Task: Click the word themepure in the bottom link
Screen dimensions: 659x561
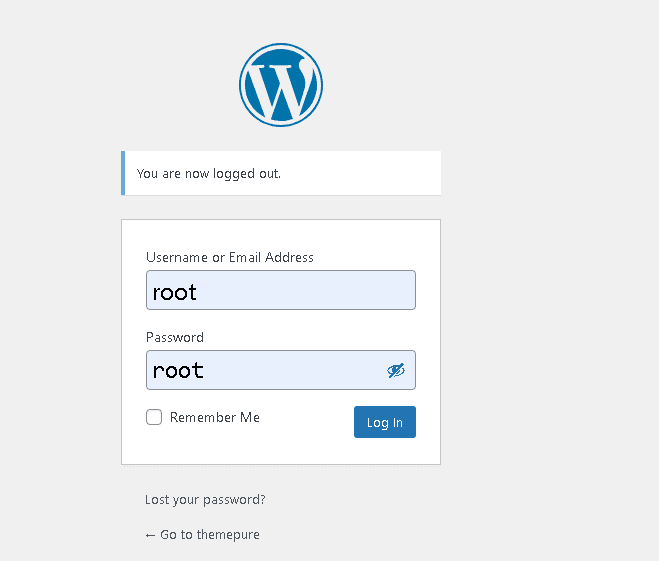Action: click(x=228, y=535)
